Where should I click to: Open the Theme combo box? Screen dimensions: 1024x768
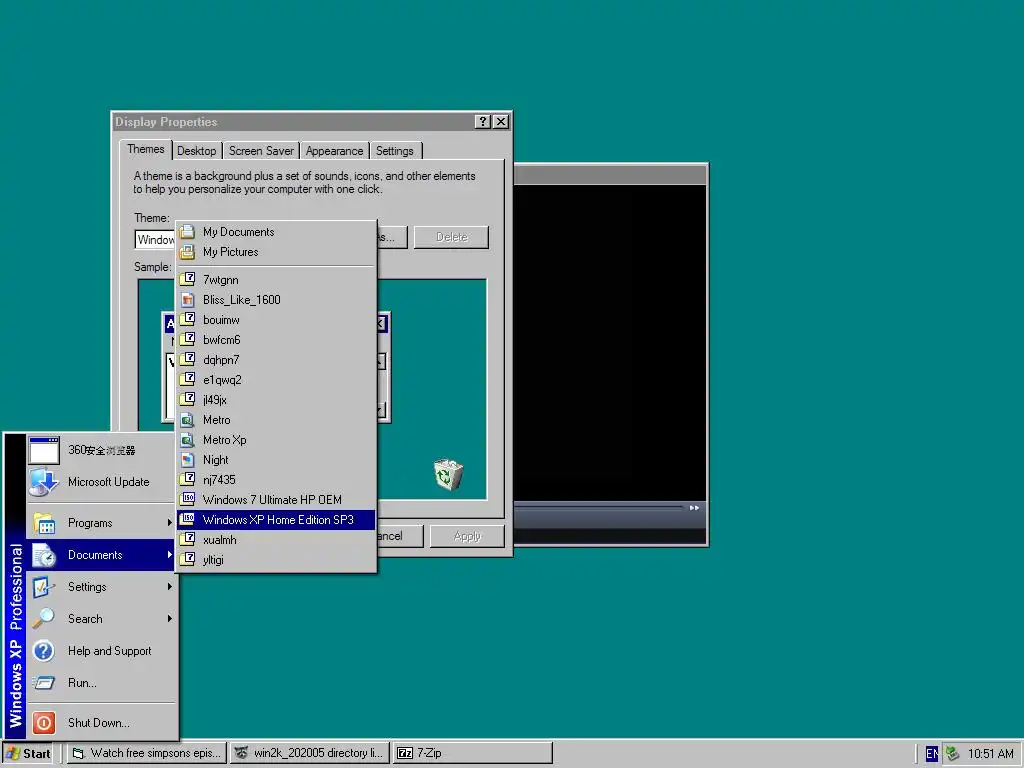click(155, 240)
